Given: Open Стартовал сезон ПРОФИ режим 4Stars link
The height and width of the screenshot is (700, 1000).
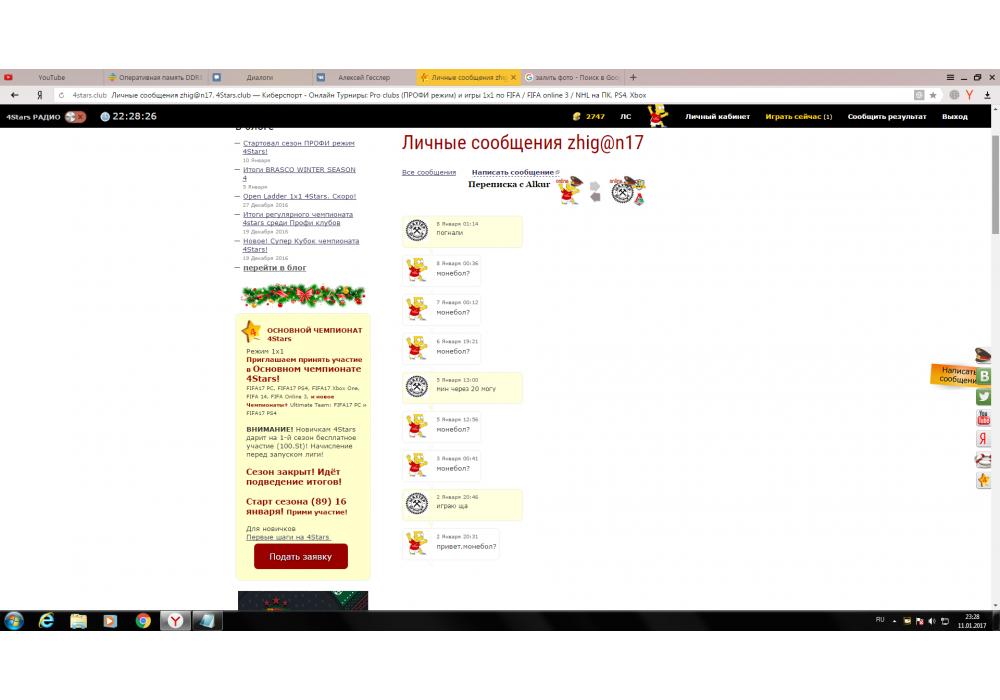Looking at the screenshot, I should click(x=298, y=147).
